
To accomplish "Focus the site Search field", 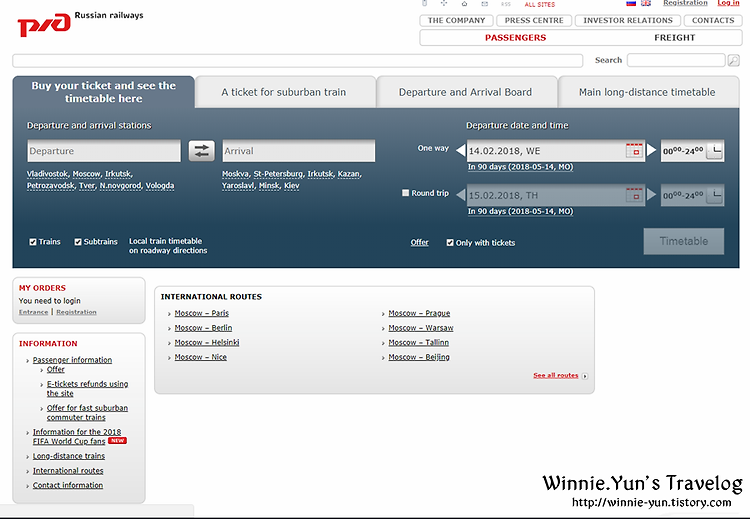I will point(676,60).
